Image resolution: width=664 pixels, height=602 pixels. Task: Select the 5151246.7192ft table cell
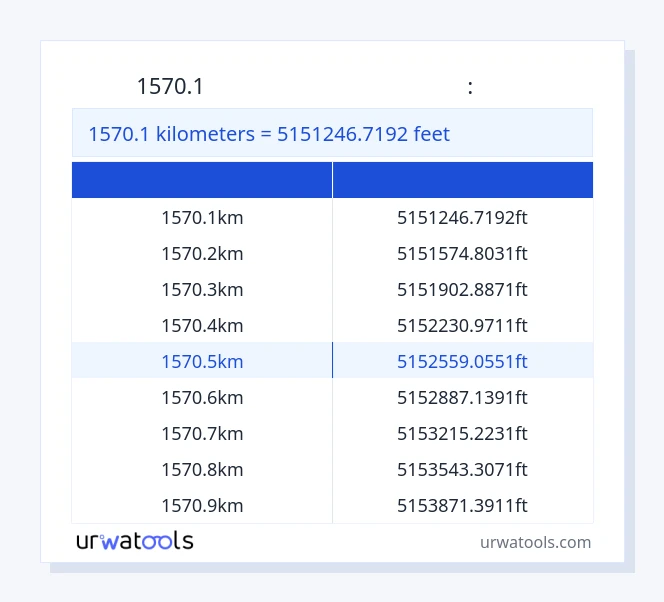point(462,217)
